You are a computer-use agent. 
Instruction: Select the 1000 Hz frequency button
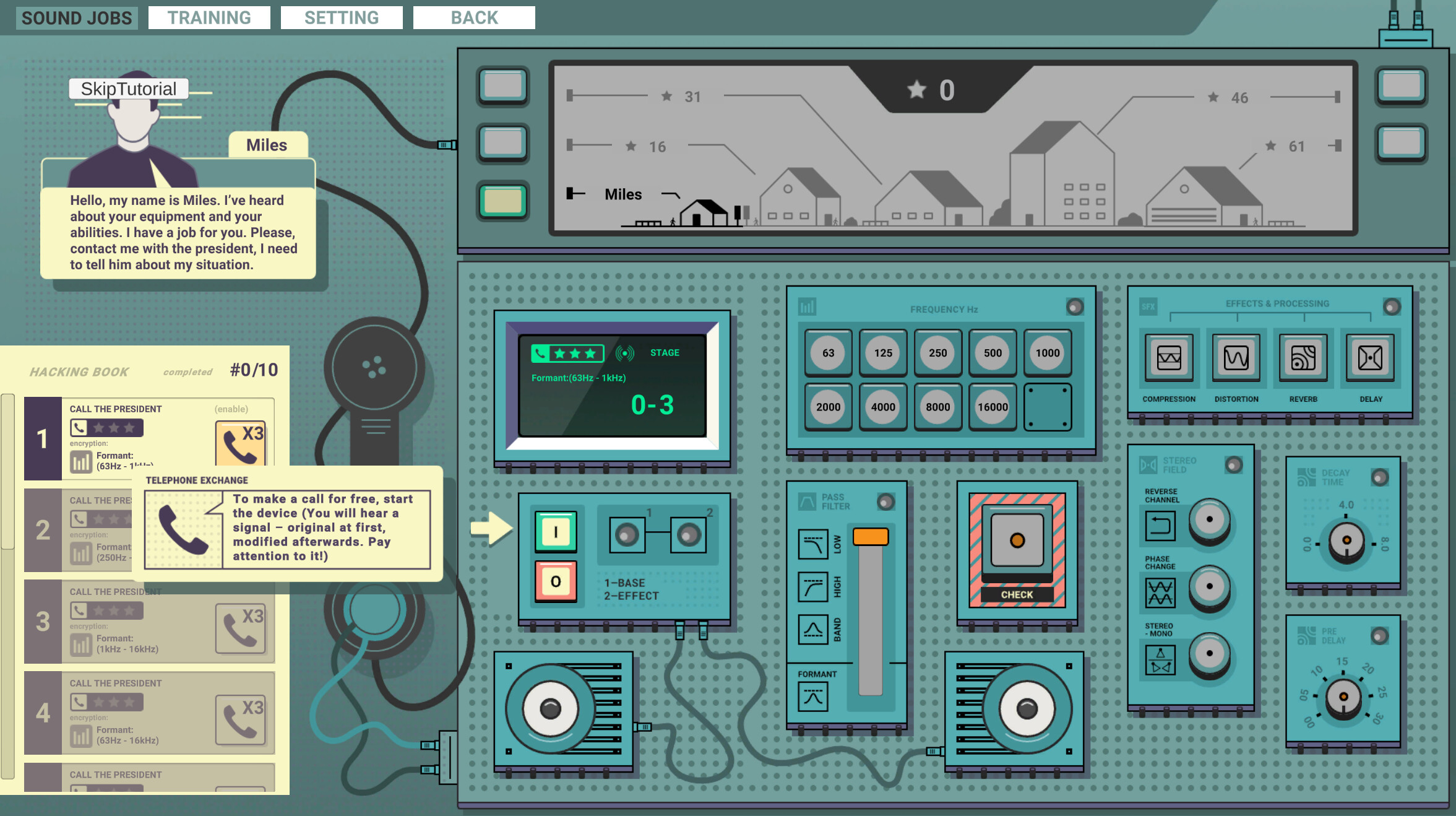(1048, 353)
